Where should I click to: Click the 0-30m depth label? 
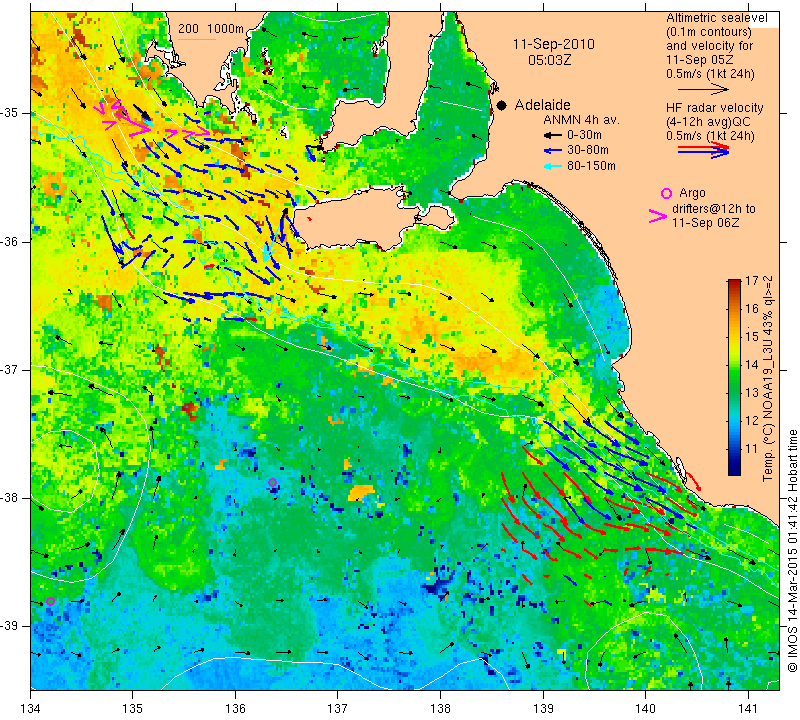tap(584, 135)
